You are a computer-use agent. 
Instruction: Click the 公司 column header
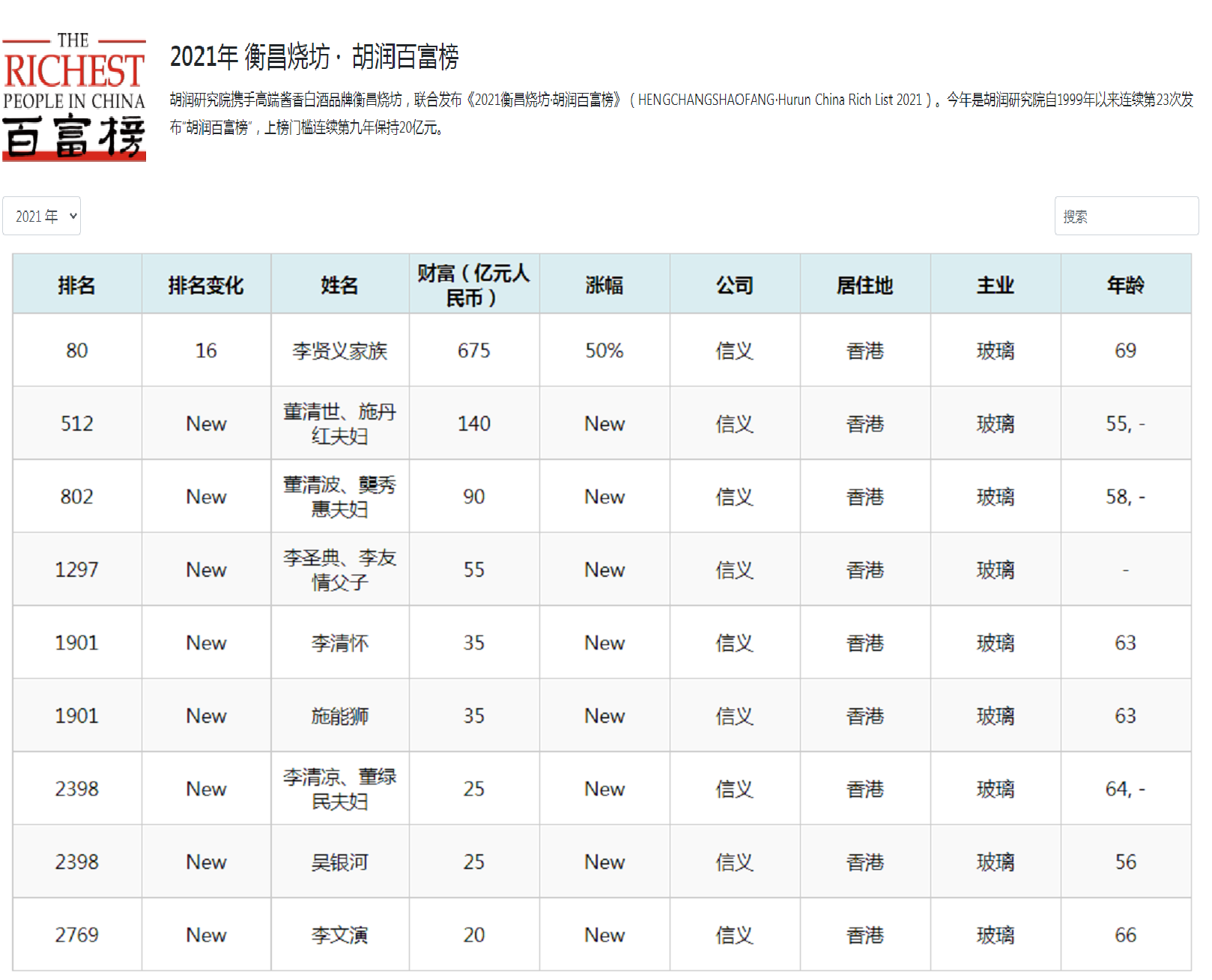click(735, 285)
